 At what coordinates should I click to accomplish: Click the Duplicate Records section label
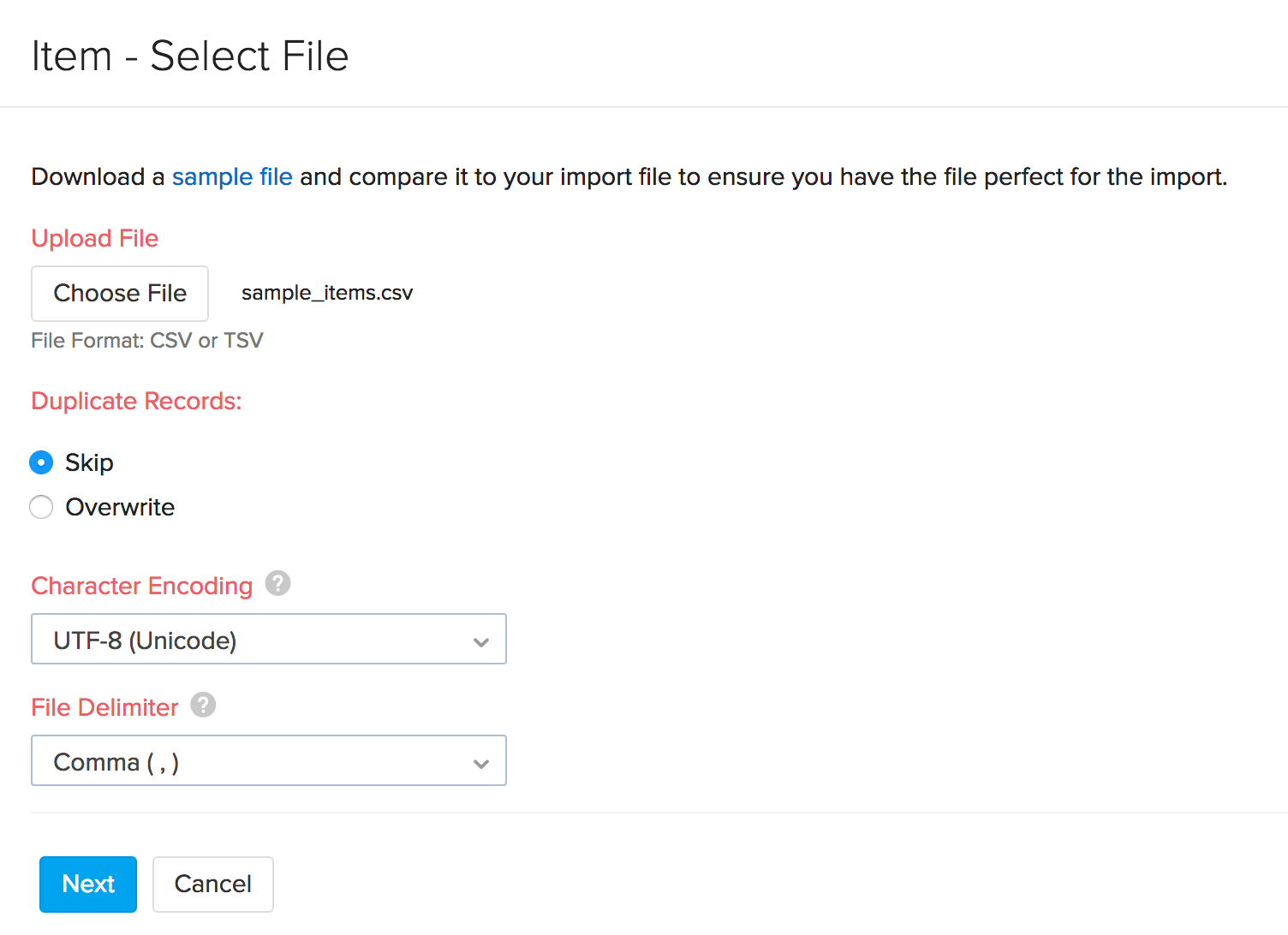135,400
